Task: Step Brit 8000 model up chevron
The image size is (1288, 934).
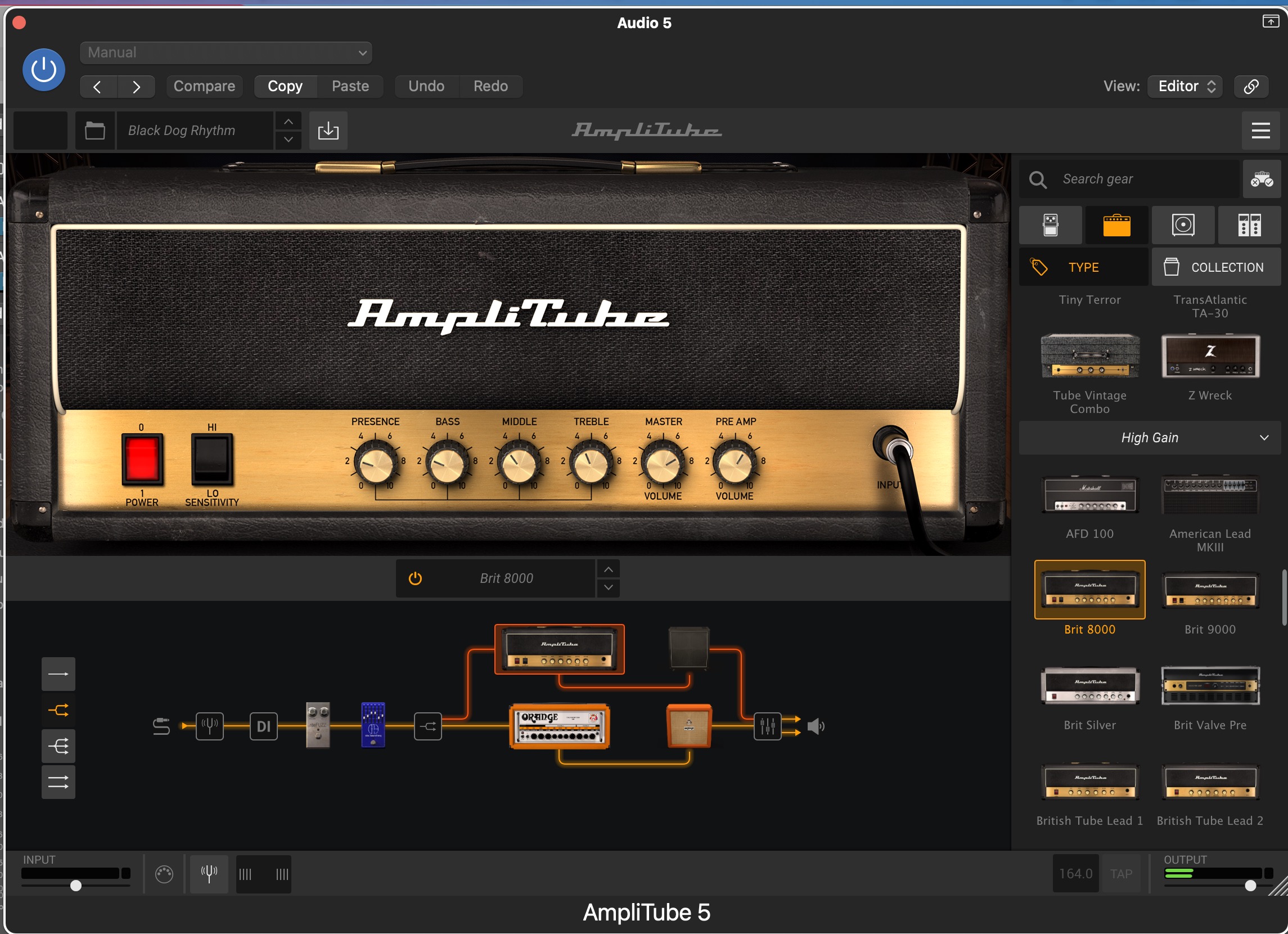Action: [608, 569]
